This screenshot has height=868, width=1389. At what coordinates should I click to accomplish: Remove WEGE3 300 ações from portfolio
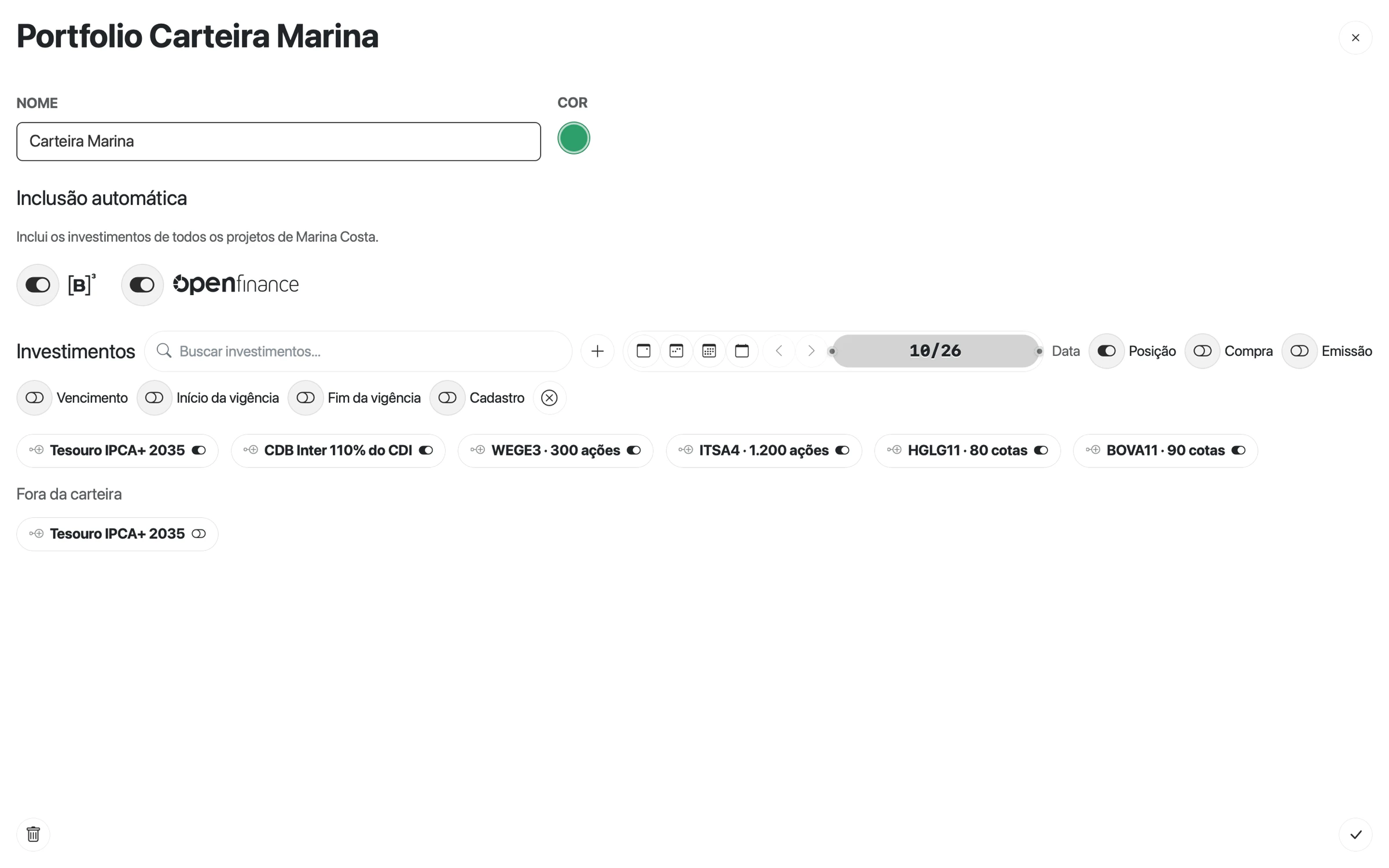point(634,450)
